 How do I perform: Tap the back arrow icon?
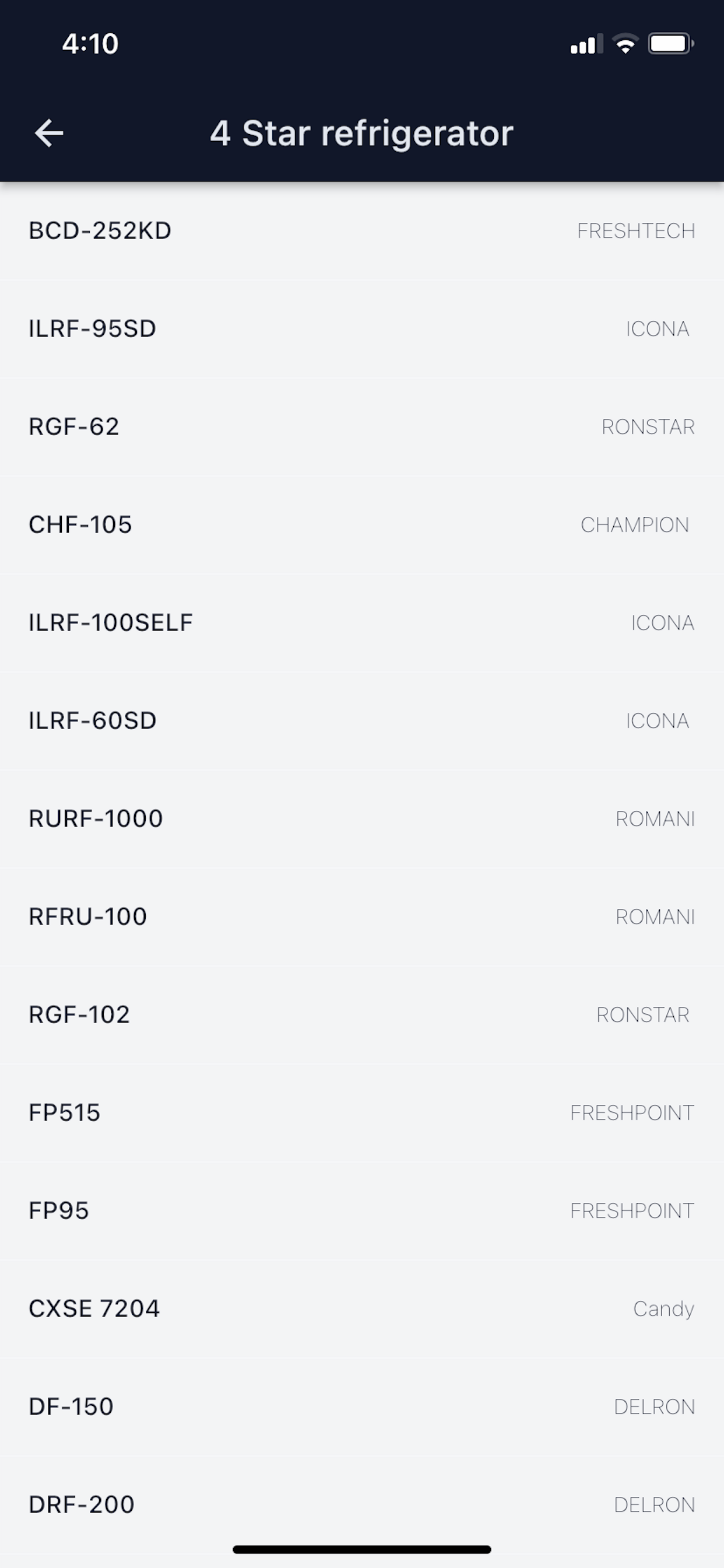coord(50,134)
